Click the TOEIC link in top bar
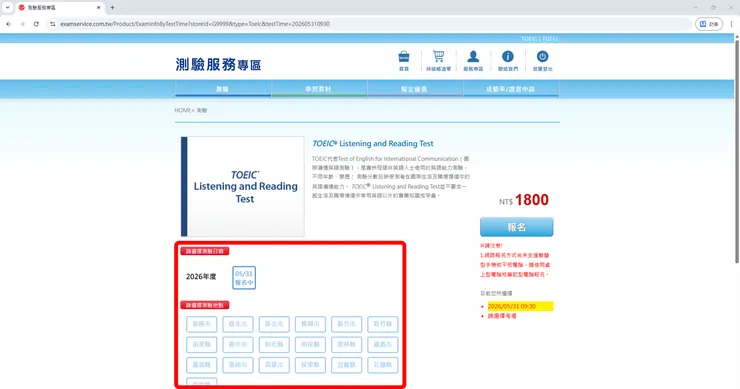 (x=529, y=39)
